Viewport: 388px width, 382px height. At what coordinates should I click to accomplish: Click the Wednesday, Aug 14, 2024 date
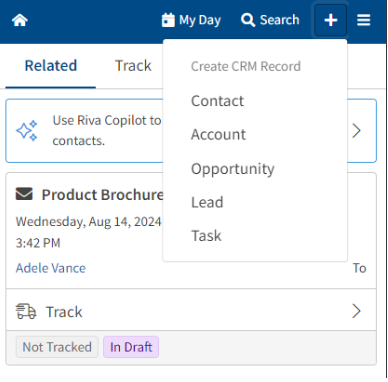coord(88,222)
